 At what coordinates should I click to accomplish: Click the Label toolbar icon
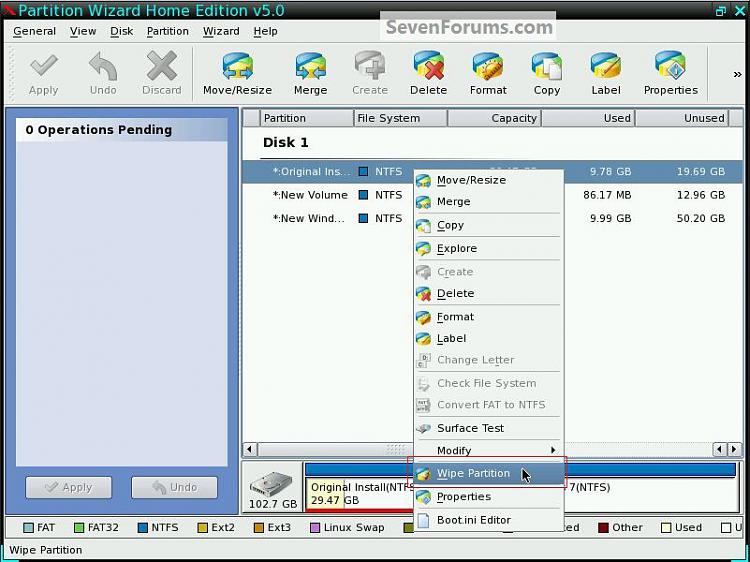coord(606,66)
